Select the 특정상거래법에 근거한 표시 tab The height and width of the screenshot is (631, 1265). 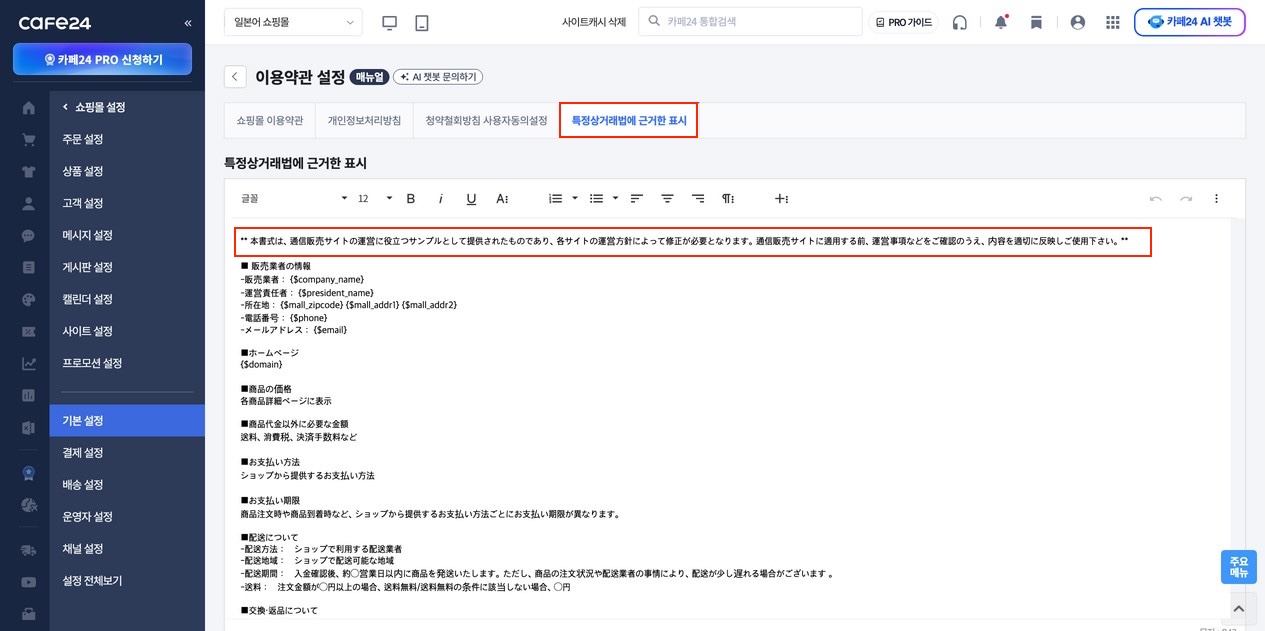click(x=629, y=120)
